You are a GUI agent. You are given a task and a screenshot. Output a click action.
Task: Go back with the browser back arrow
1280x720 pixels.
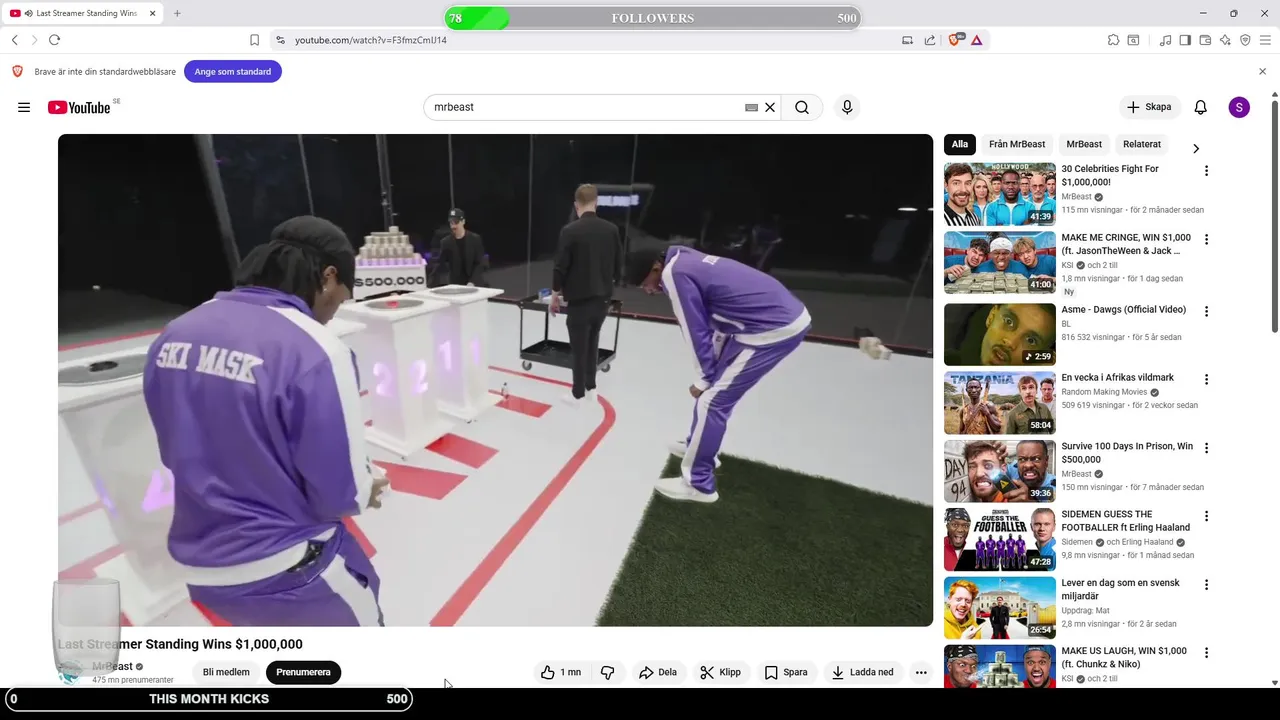15,40
